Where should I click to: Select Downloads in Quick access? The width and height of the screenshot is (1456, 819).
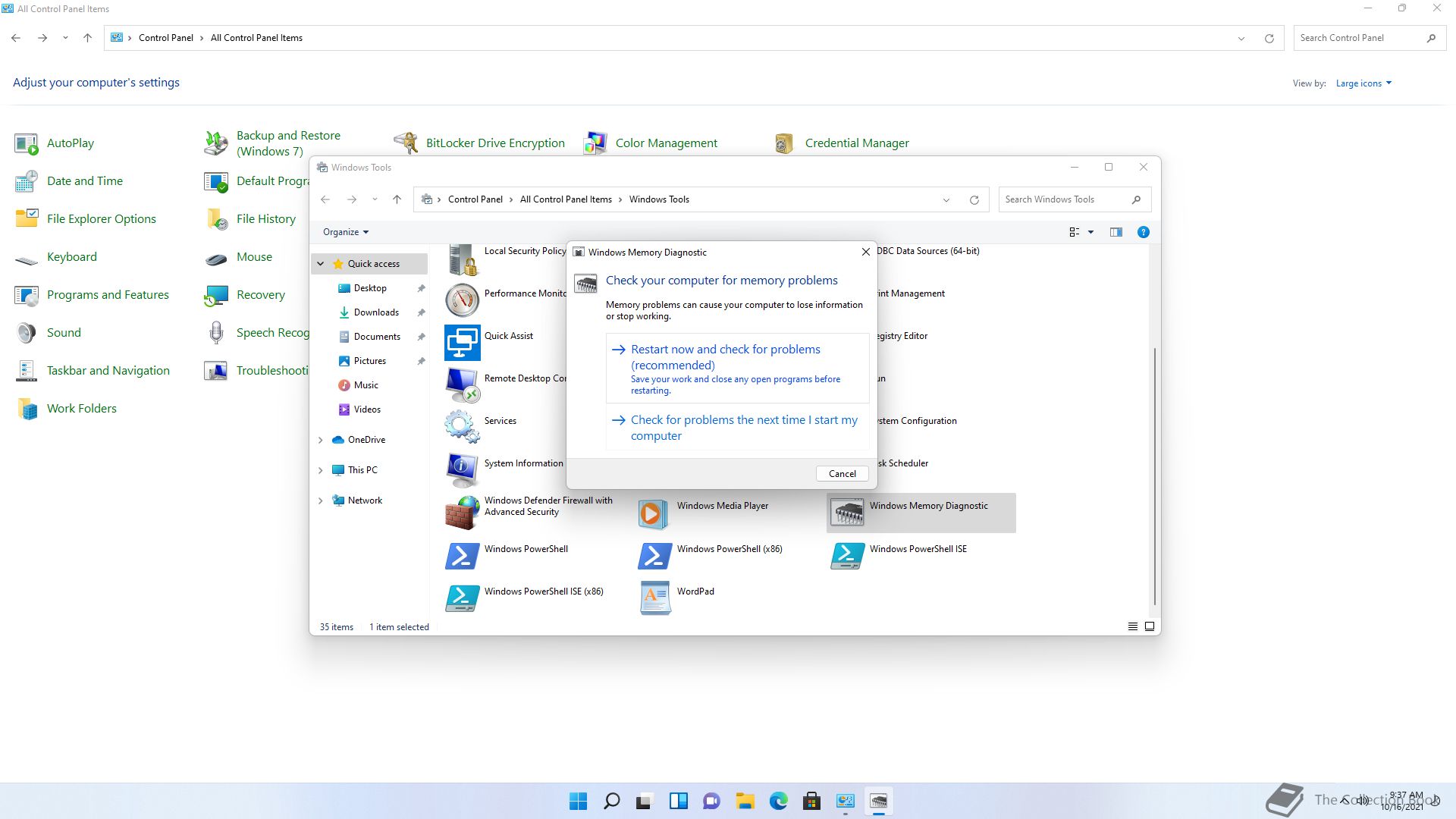point(376,312)
